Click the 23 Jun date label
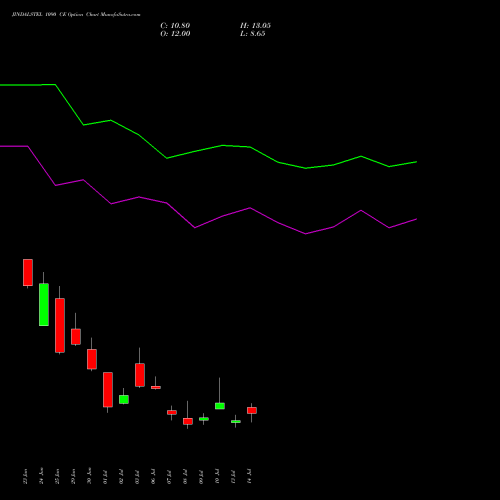500x500 pixels. pyautogui.click(x=25, y=476)
